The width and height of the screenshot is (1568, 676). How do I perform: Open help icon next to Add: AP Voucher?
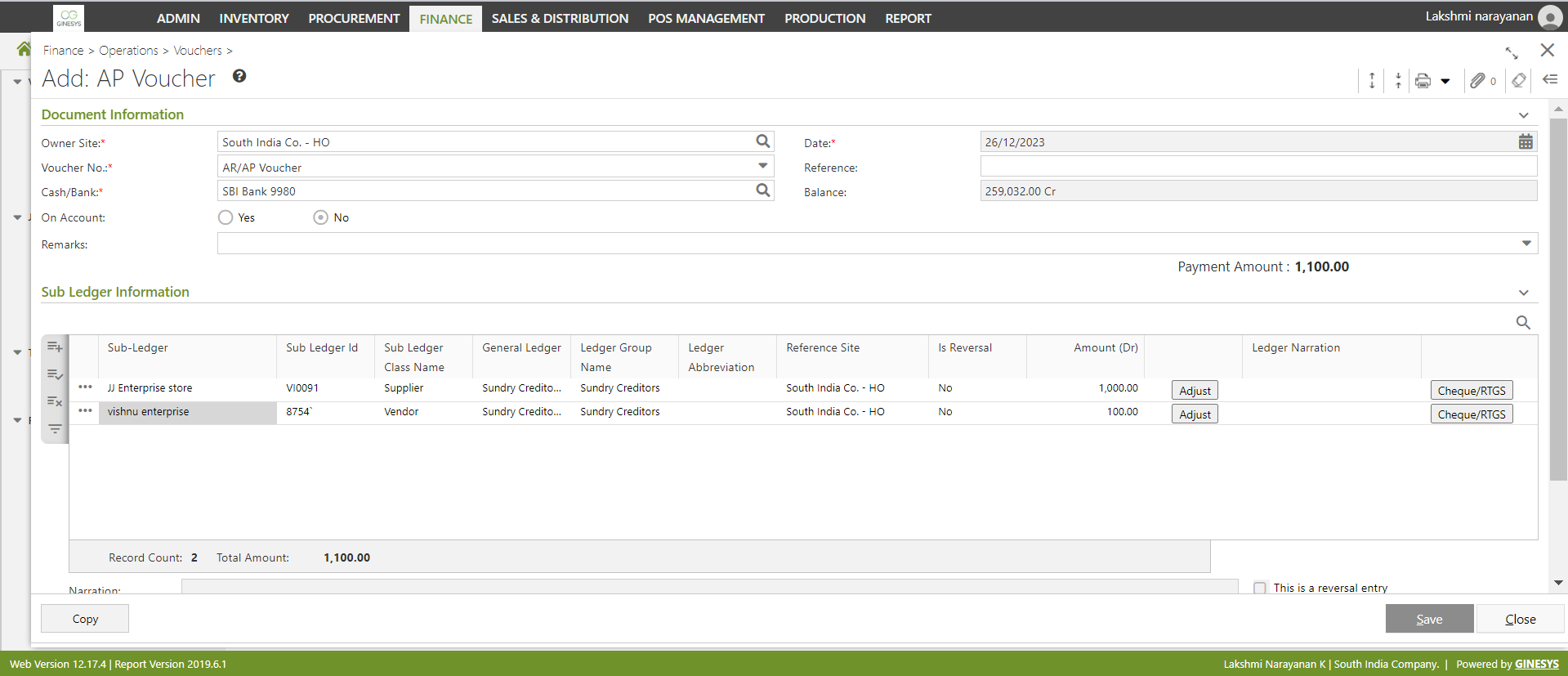(239, 76)
